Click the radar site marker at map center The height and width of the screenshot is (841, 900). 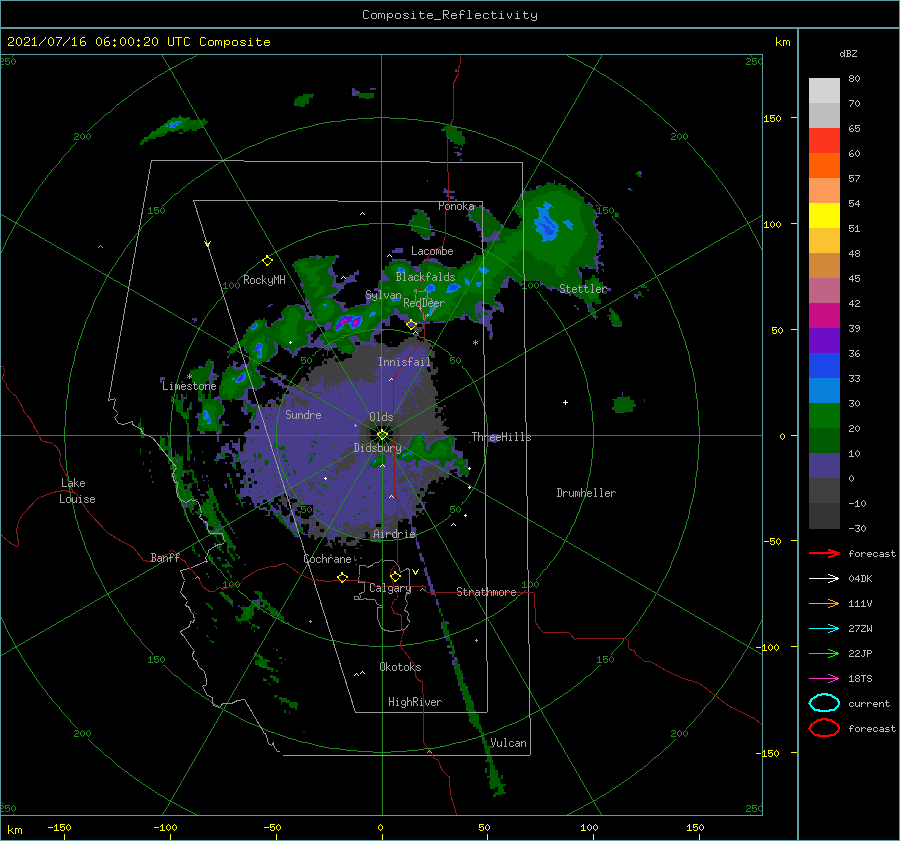[x=382, y=435]
